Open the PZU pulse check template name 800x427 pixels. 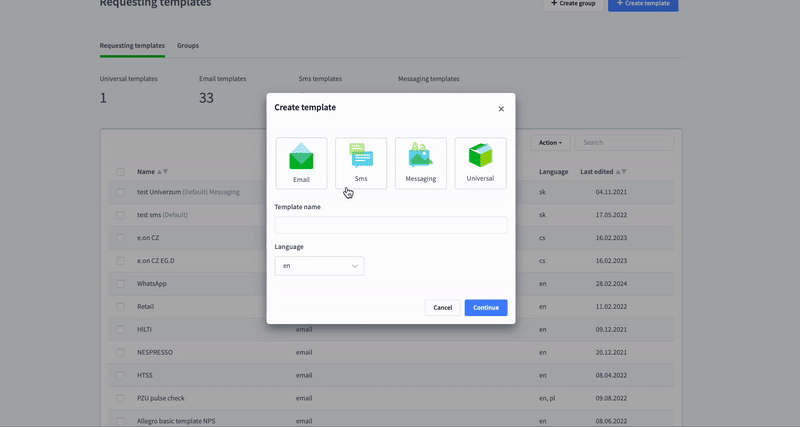[x=161, y=398]
